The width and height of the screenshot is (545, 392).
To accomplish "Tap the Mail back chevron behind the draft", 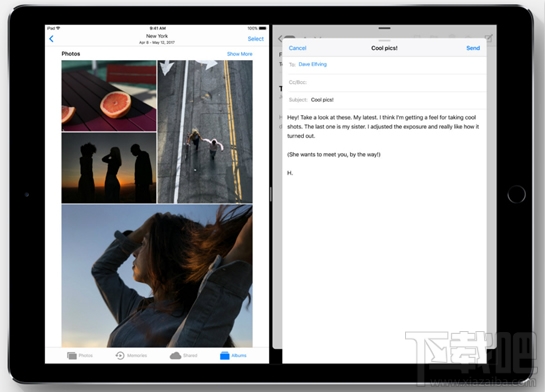I will coord(280,39).
